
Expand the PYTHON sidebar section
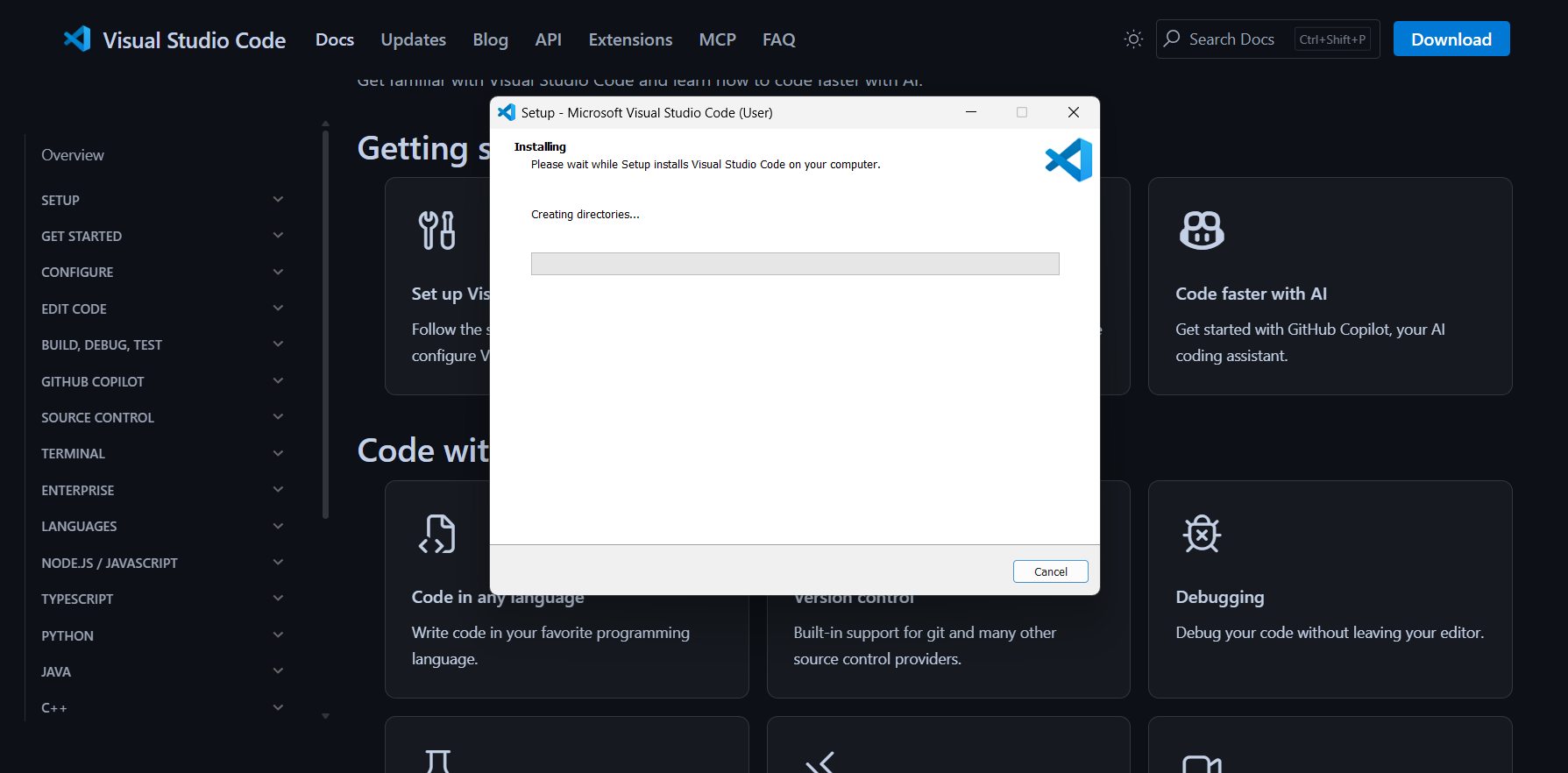pos(278,635)
